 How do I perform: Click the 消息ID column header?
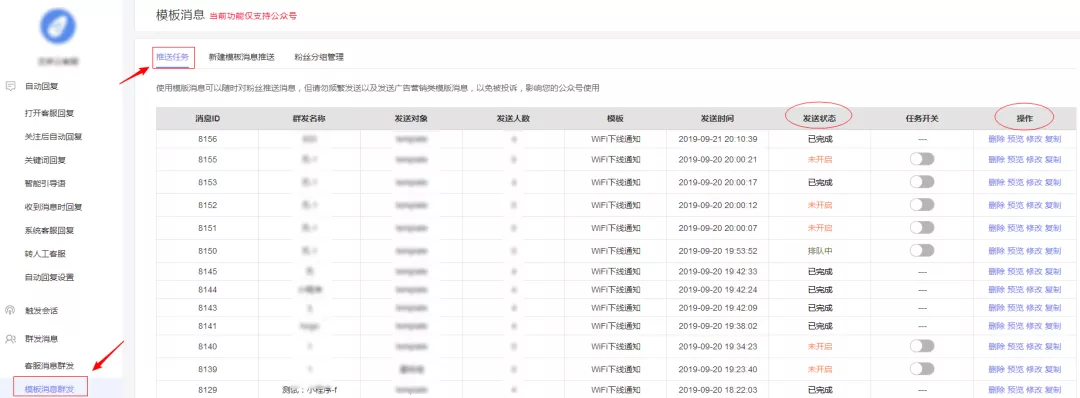click(207, 118)
